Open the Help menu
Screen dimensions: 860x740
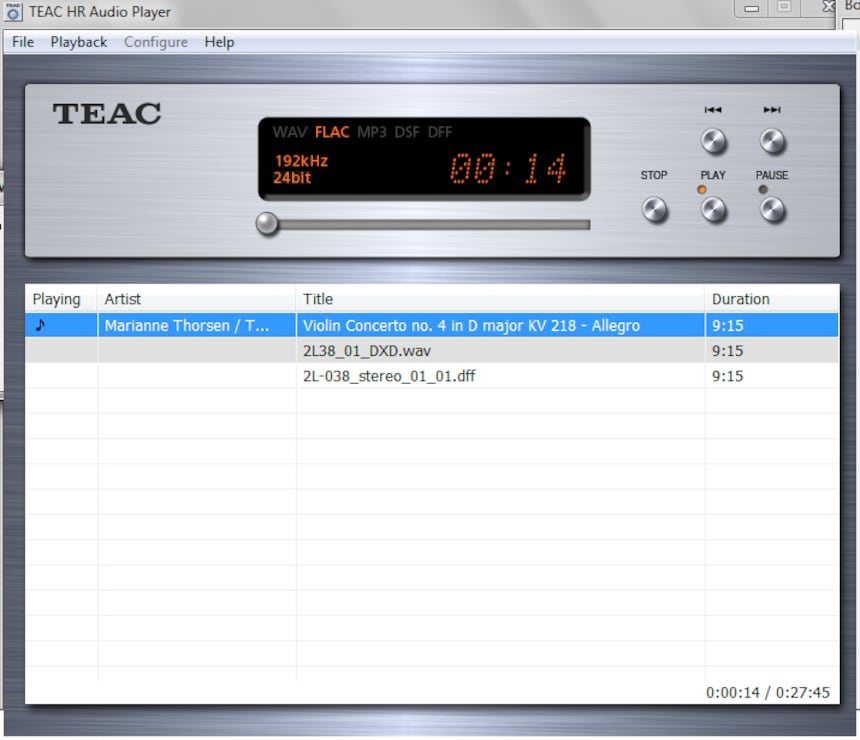coord(219,42)
